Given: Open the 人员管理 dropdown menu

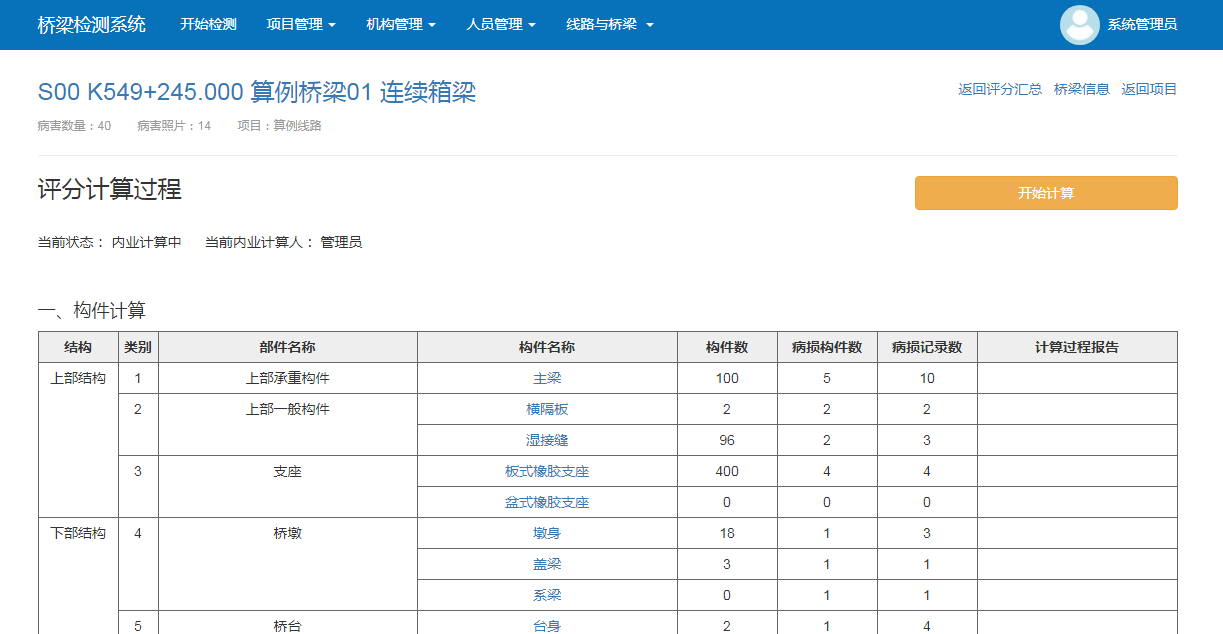Looking at the screenshot, I should point(501,25).
